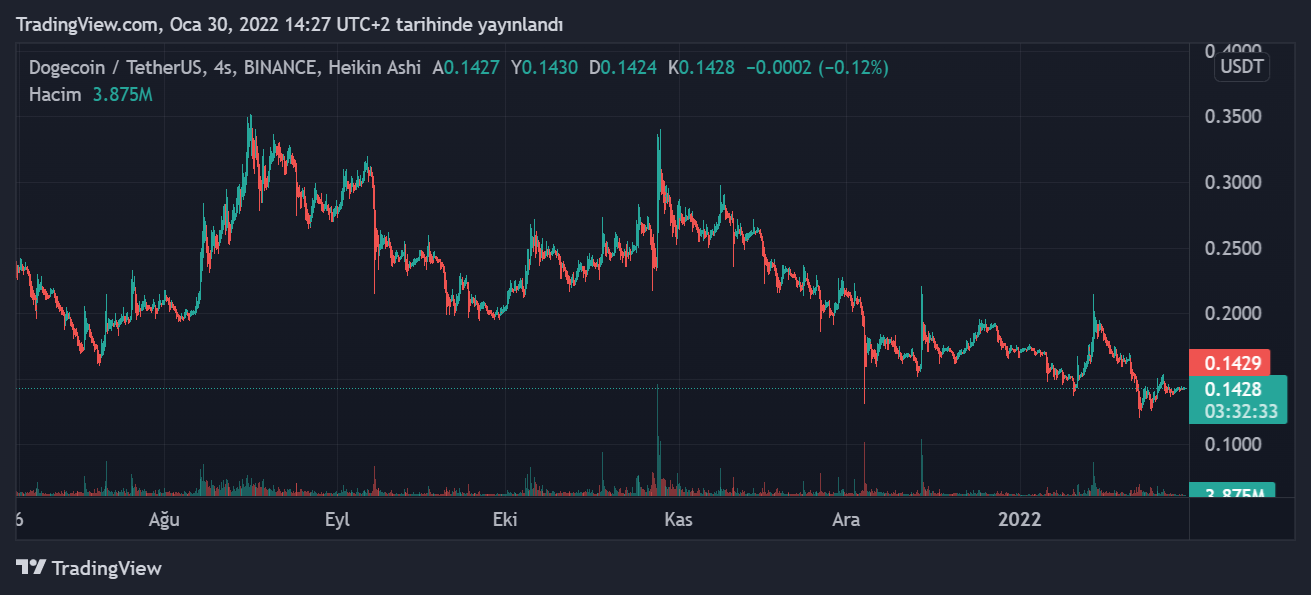Click the Y0.1430 high value in the legend
Image resolution: width=1311 pixels, height=595 pixels.
[x=544, y=68]
